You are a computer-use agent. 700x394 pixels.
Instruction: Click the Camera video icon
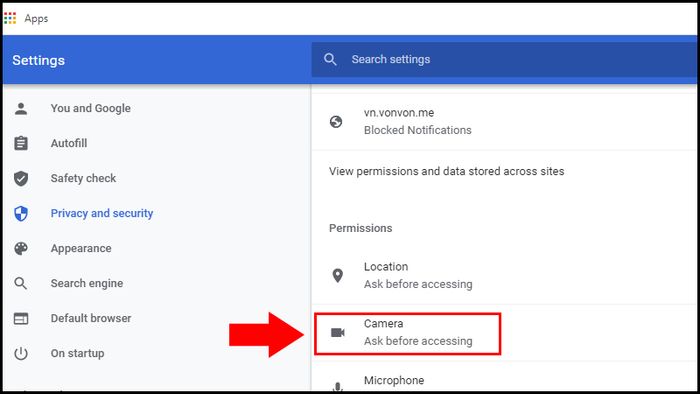338,332
